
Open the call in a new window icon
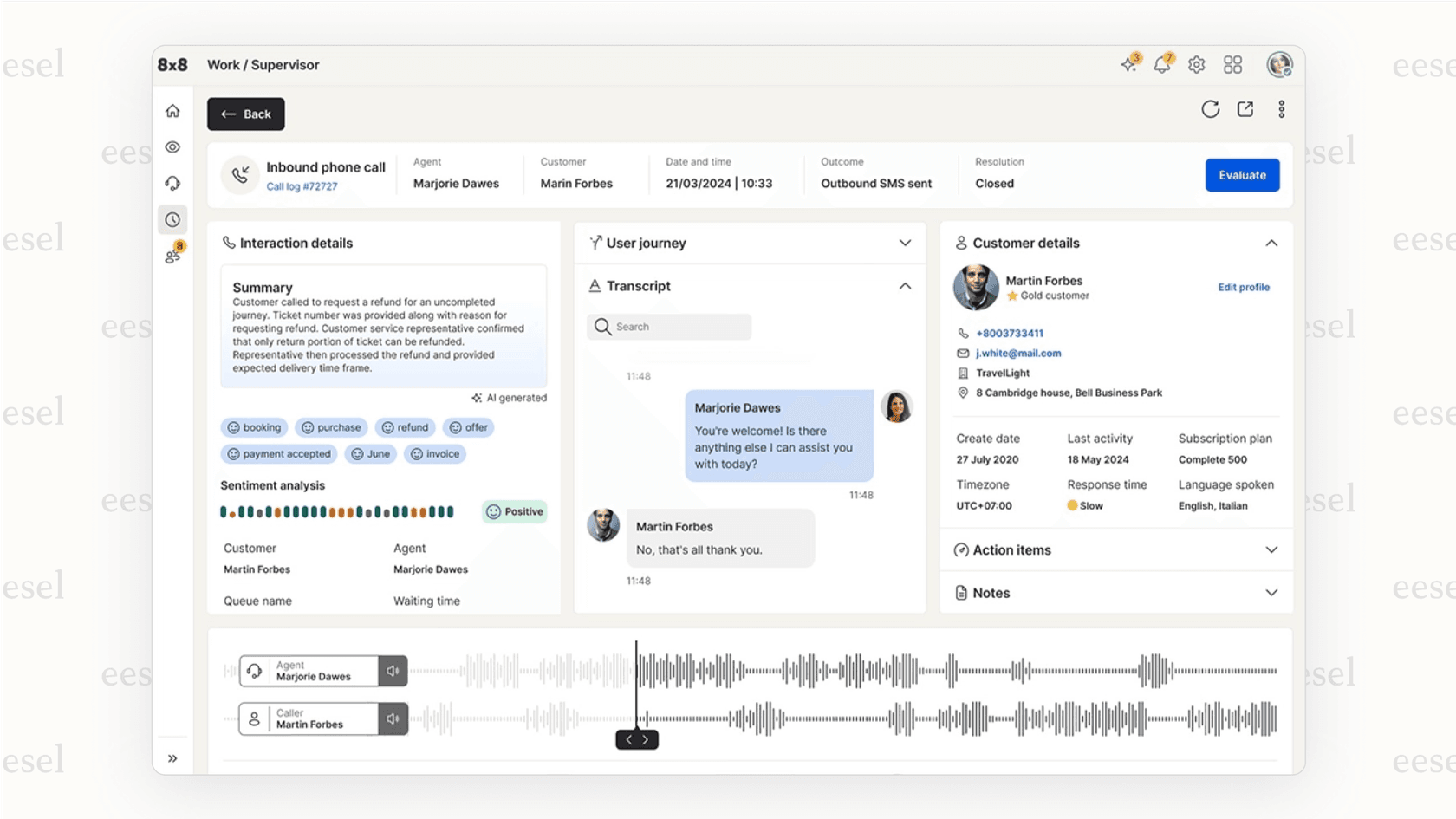coord(1245,109)
